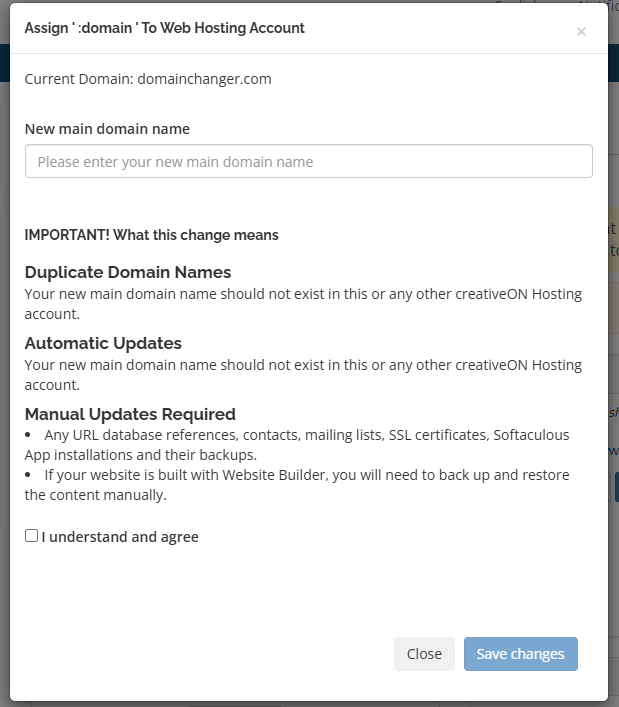This screenshot has height=707, width=619.
Task: Click the 'Automatic Updates' heading
Action: pos(103,343)
